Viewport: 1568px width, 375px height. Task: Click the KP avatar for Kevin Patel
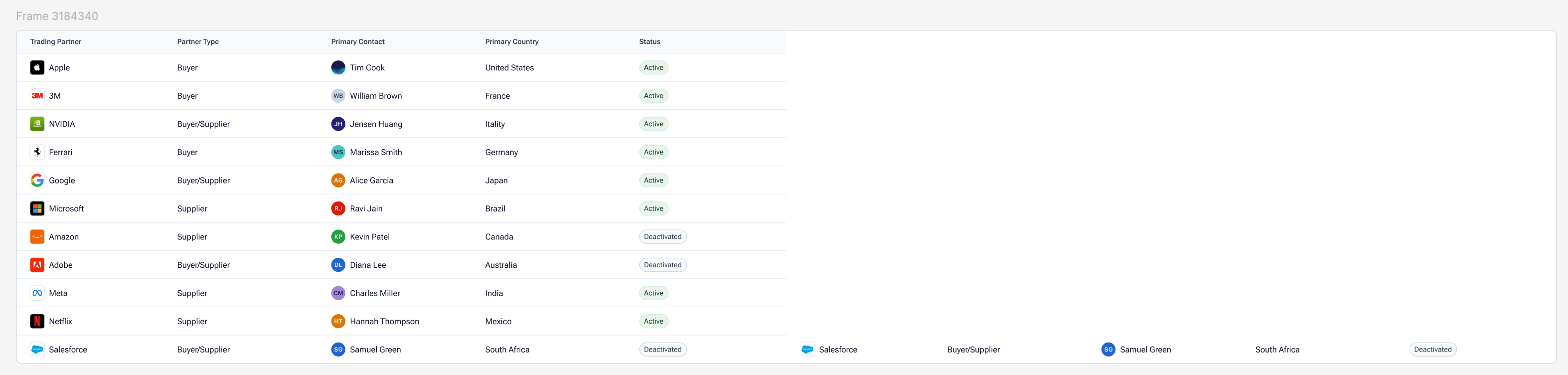point(338,237)
